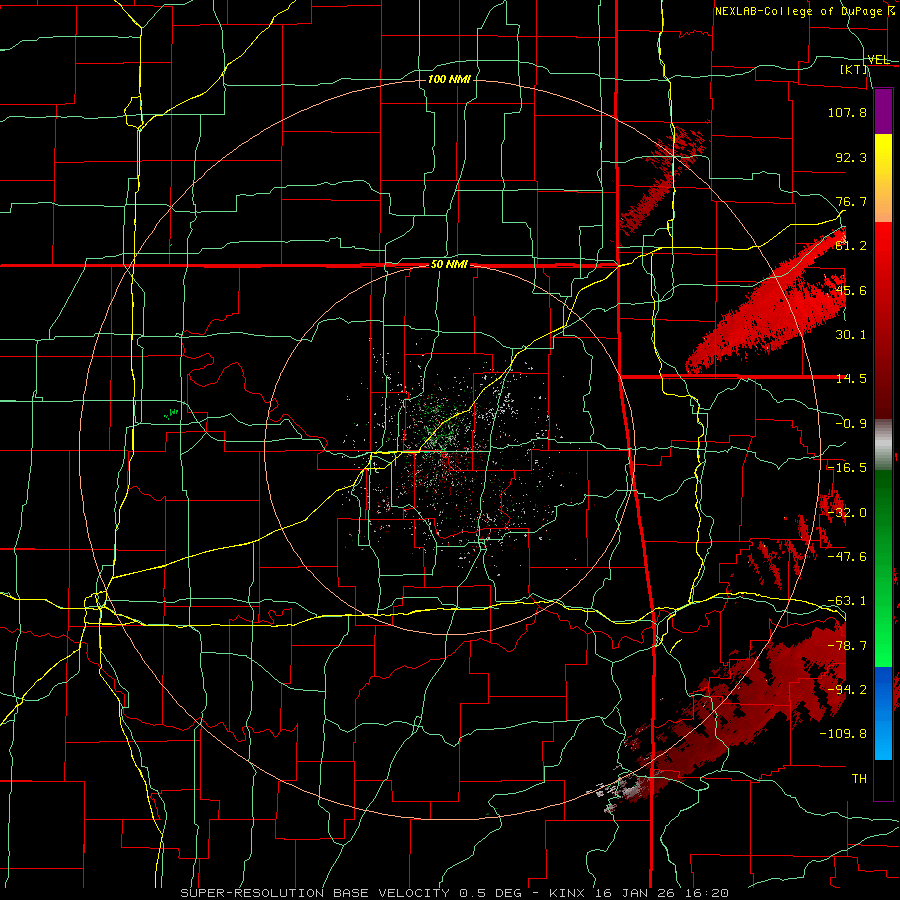Select the -109.8 value on velocity scale
This screenshot has width=900, height=900.
pos(843,734)
